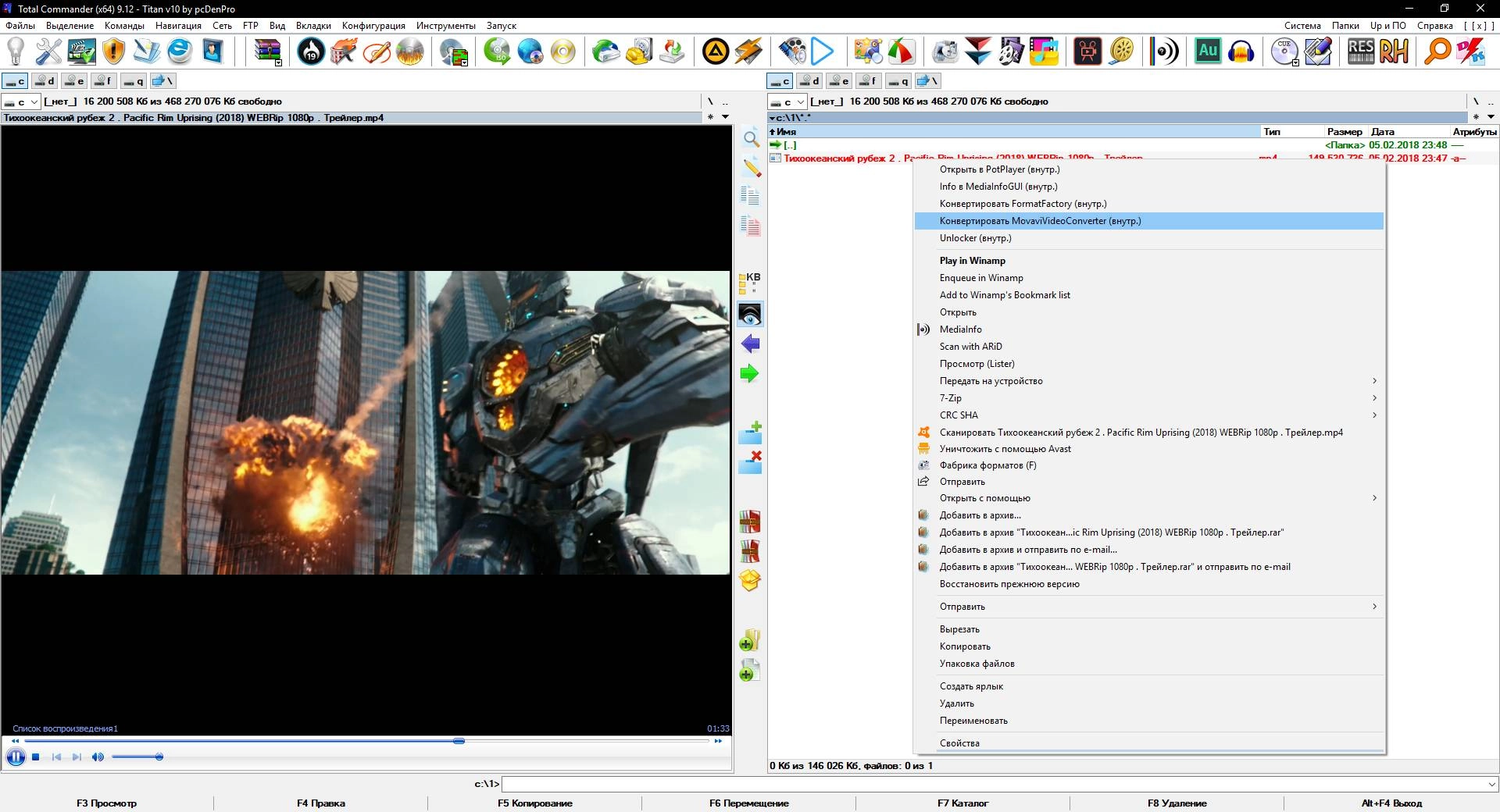The image size is (1500, 812).
Task: Select drive q in right panel
Action: coord(898,81)
